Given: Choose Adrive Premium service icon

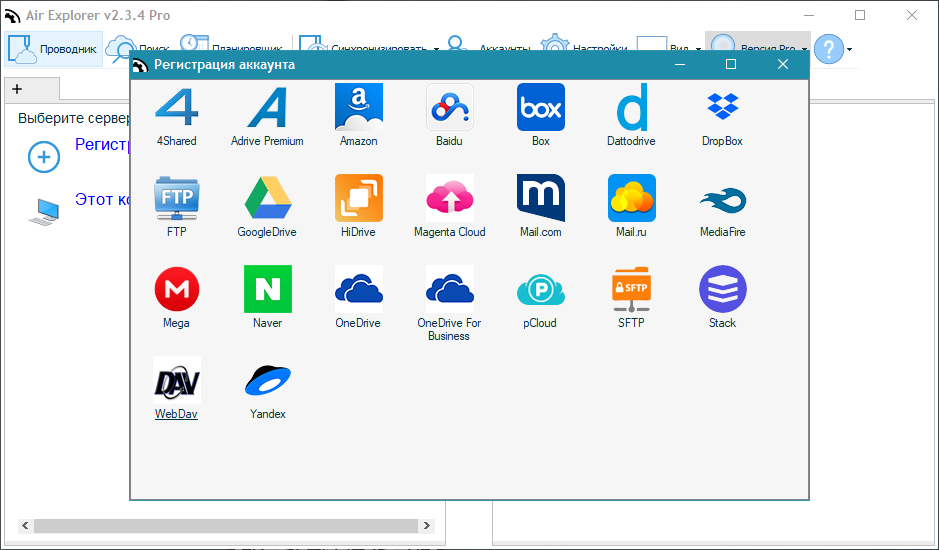Looking at the screenshot, I should point(267,107).
